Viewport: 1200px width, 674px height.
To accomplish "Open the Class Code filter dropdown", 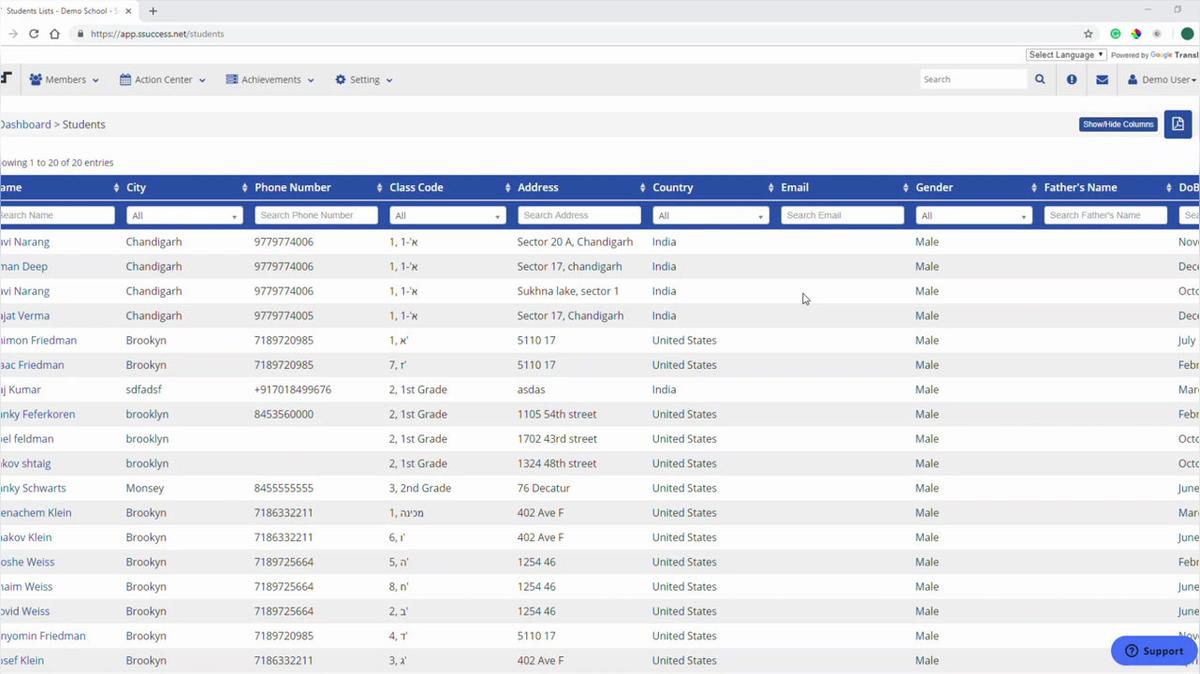I will tap(448, 215).
